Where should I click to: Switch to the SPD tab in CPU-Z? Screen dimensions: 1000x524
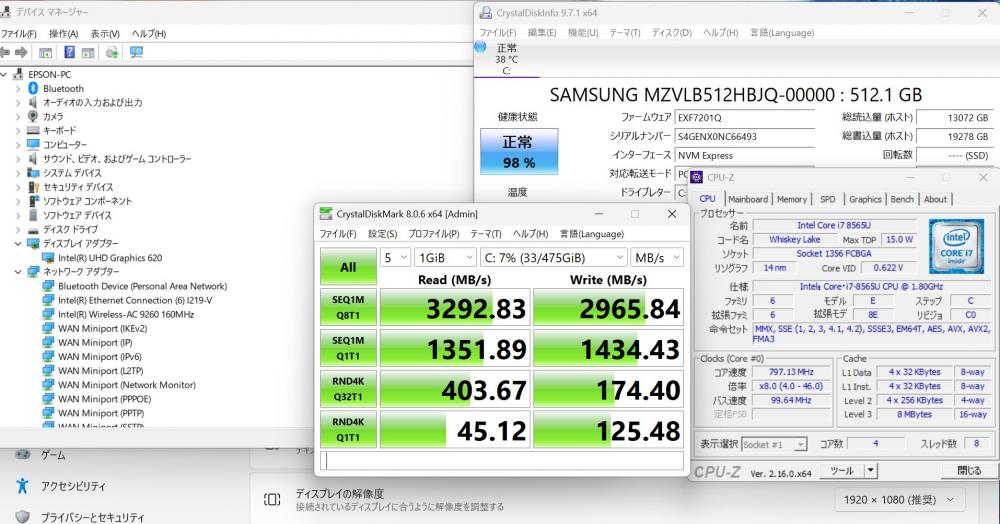(x=827, y=199)
